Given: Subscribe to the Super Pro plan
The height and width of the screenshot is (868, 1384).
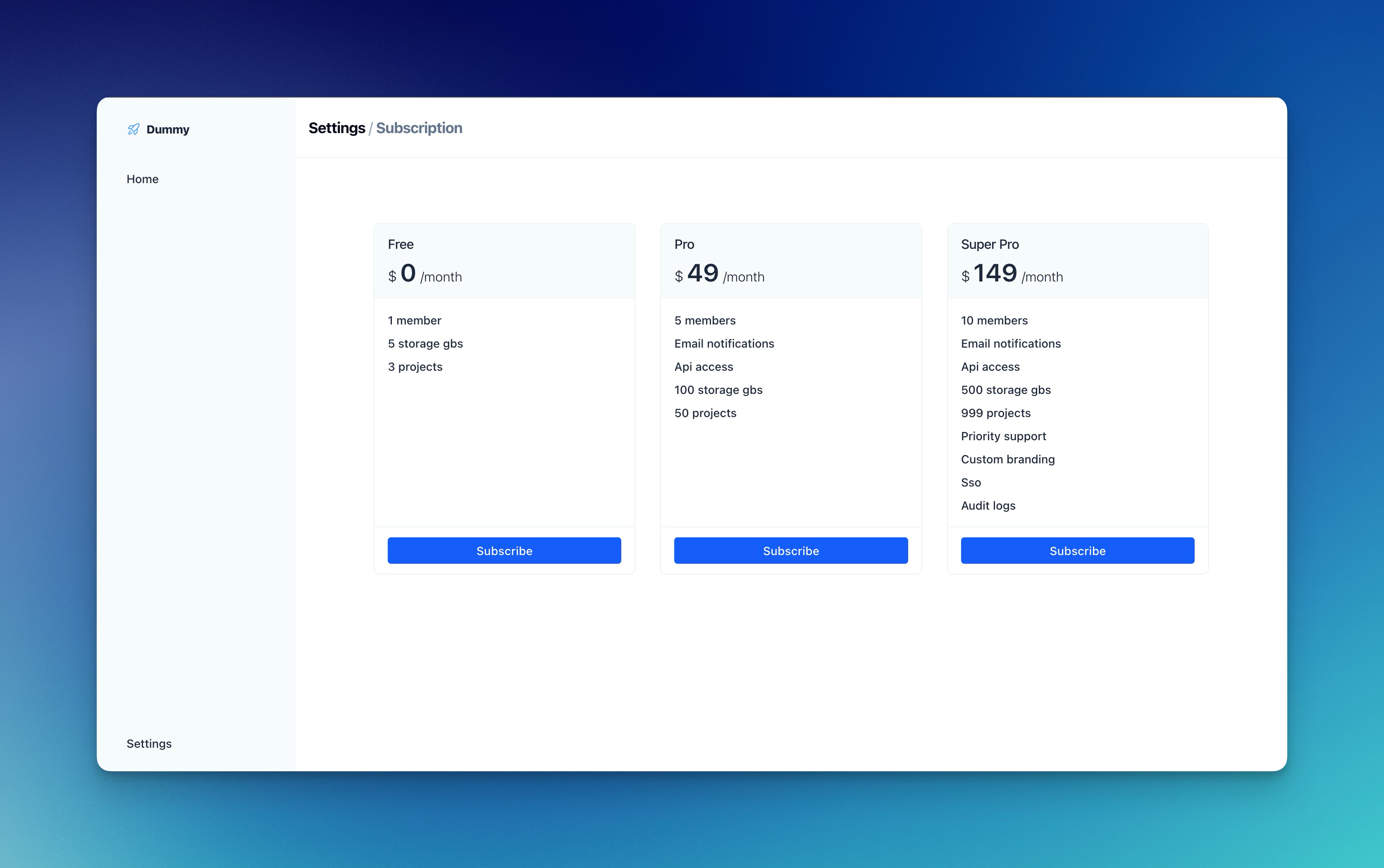Looking at the screenshot, I should pyautogui.click(x=1077, y=551).
